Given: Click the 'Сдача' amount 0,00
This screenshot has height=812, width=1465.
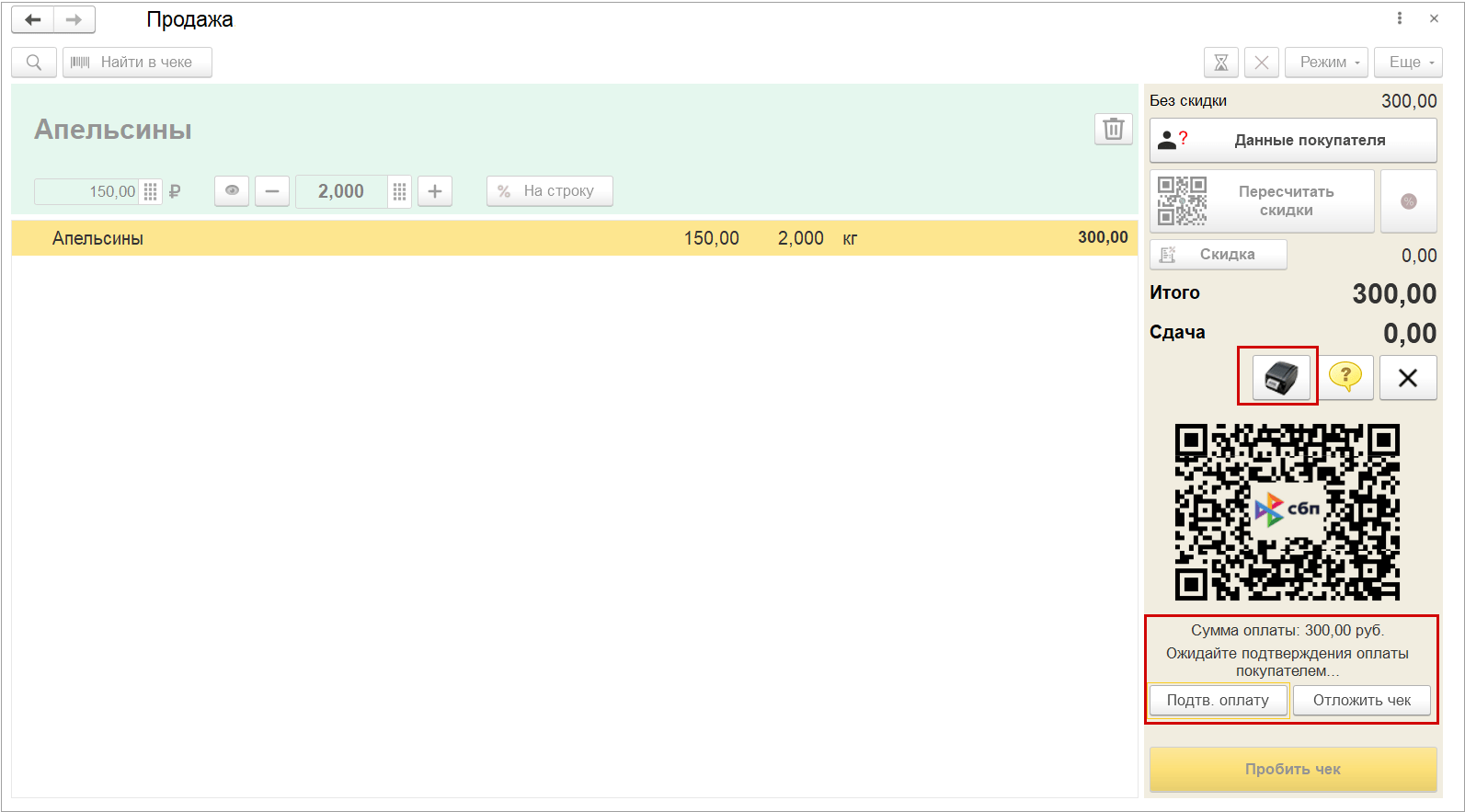Looking at the screenshot, I should pyautogui.click(x=1410, y=334).
